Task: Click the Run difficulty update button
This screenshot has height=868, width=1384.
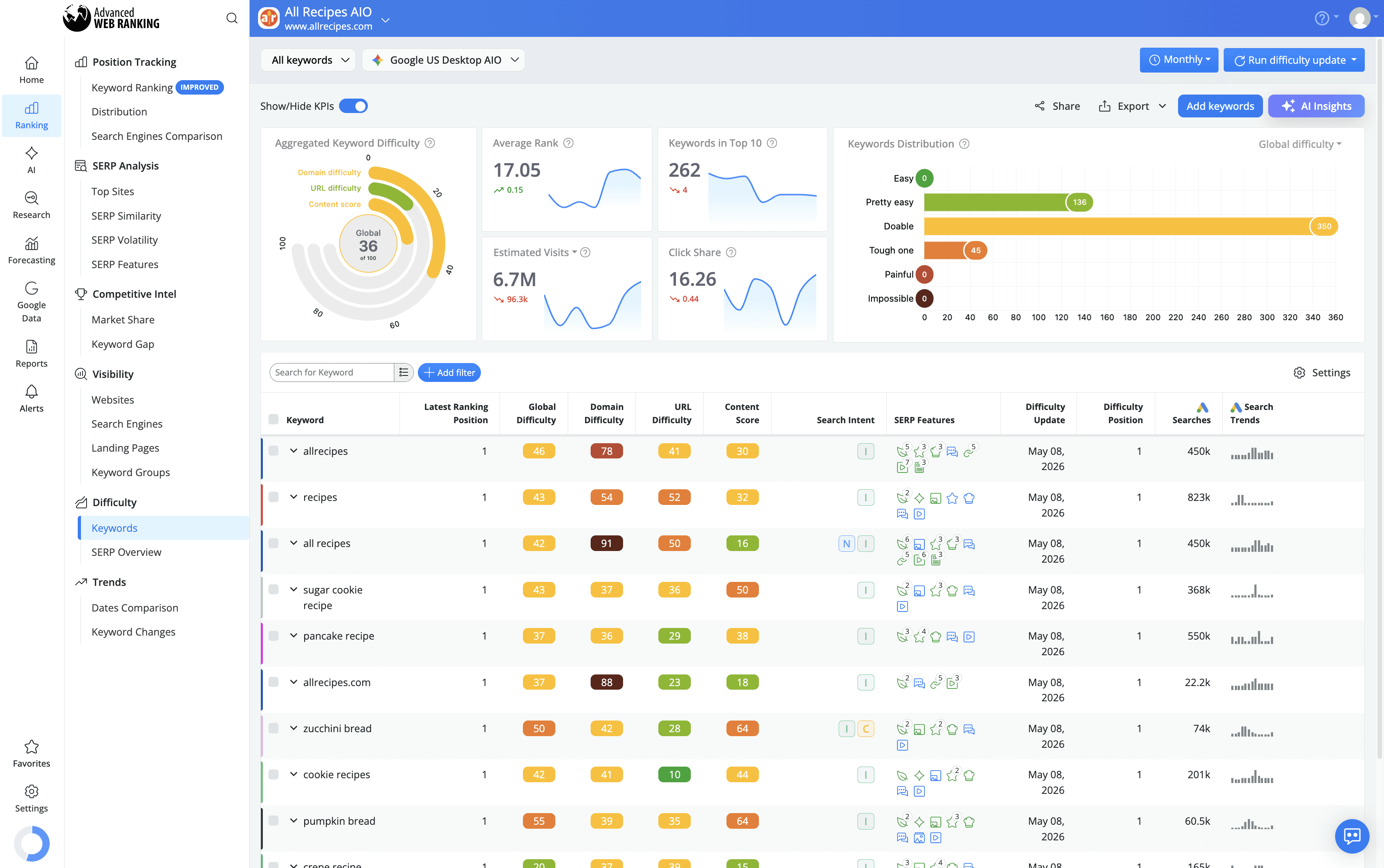Action: coord(1294,60)
